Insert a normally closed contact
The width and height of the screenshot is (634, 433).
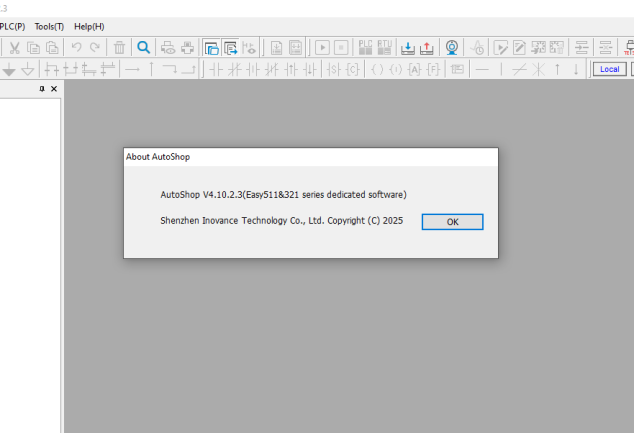[x=235, y=70]
